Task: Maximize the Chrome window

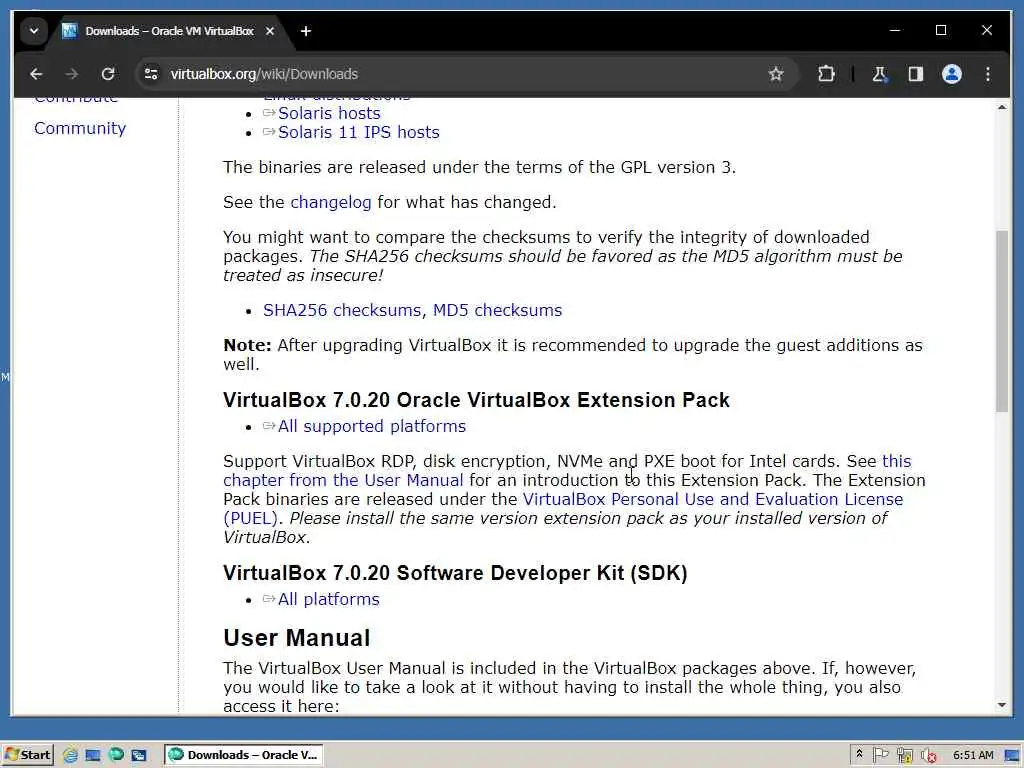Action: tap(941, 30)
